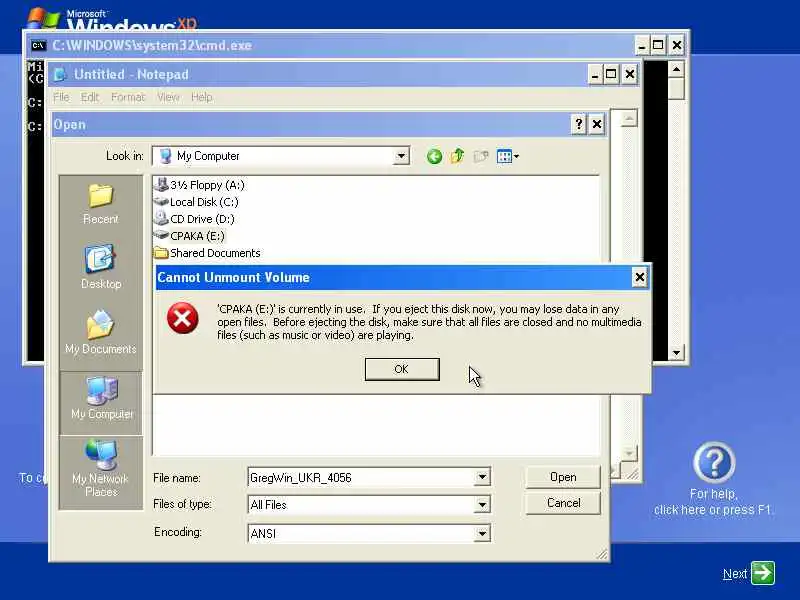800x600 pixels.
Task: Click the Create New Folder icon
Action: tap(481, 156)
